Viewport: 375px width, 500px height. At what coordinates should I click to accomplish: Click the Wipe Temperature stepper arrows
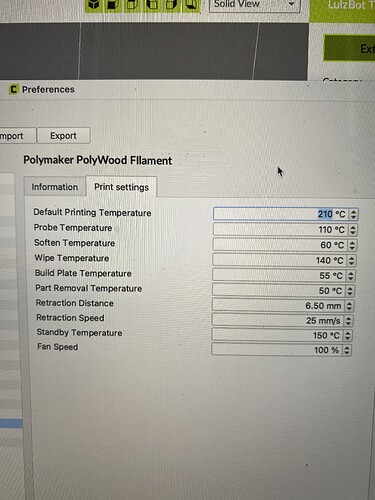(x=351, y=260)
